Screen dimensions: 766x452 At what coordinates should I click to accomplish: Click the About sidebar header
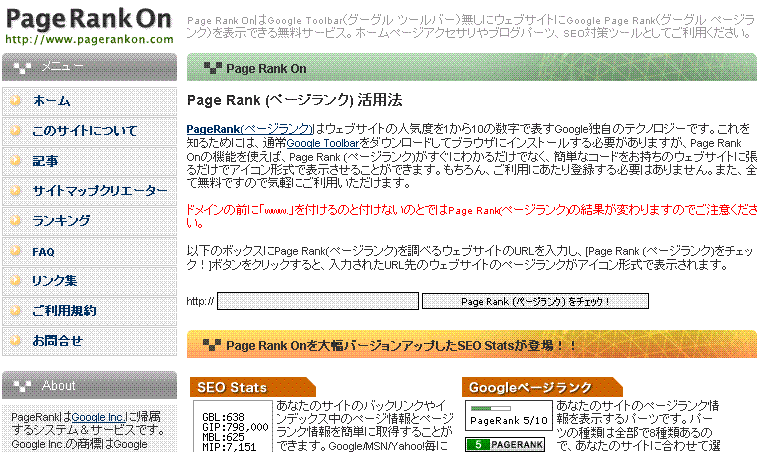click(x=89, y=386)
